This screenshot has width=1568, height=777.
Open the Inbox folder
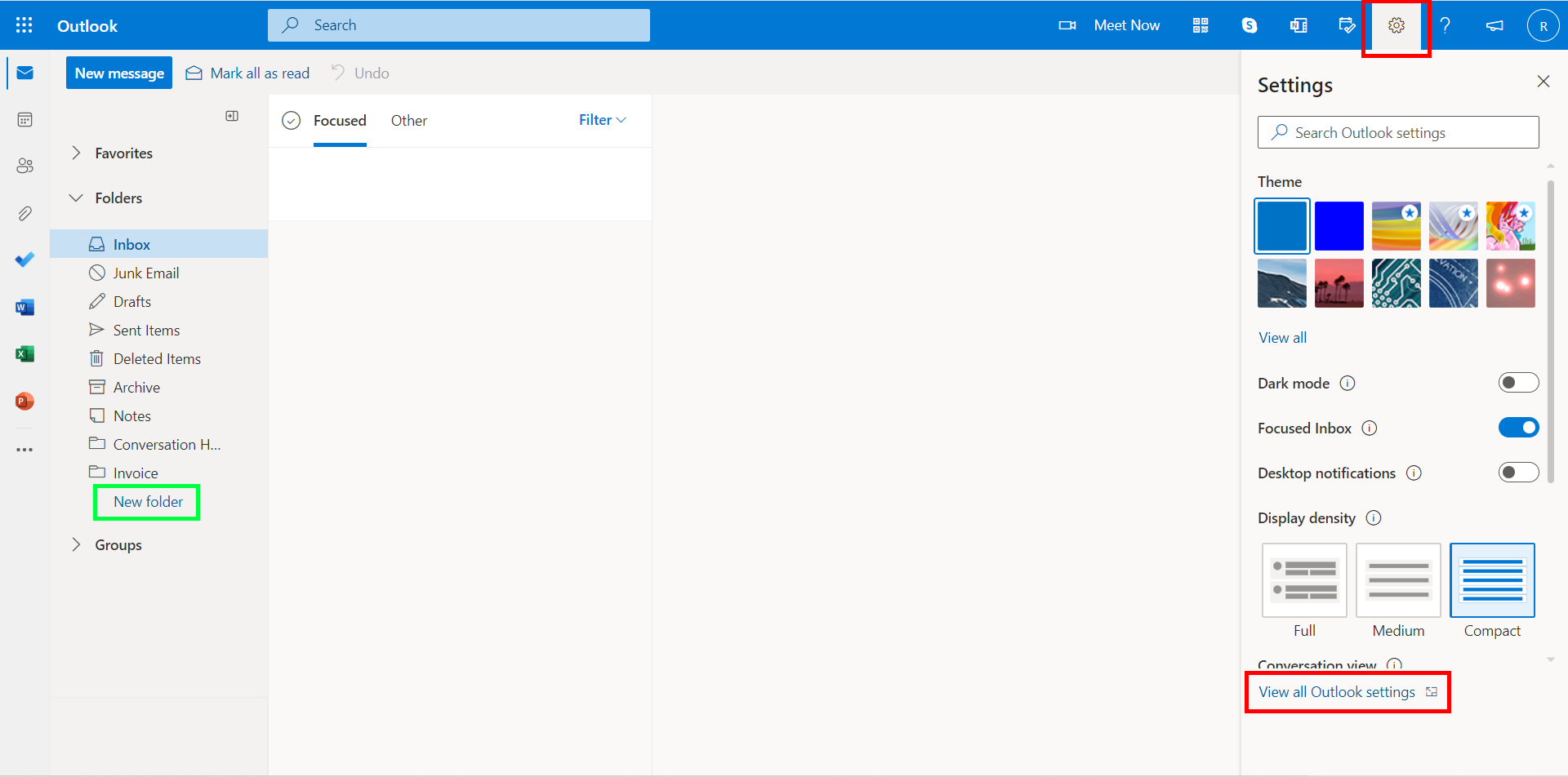pos(158,244)
